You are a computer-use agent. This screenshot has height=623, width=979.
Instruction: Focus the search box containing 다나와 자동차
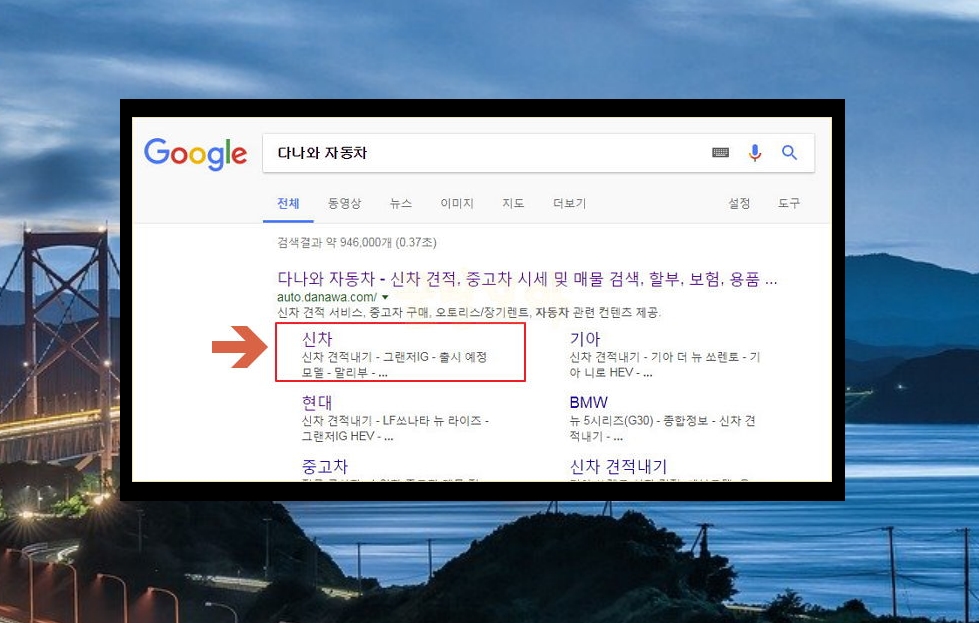point(538,153)
